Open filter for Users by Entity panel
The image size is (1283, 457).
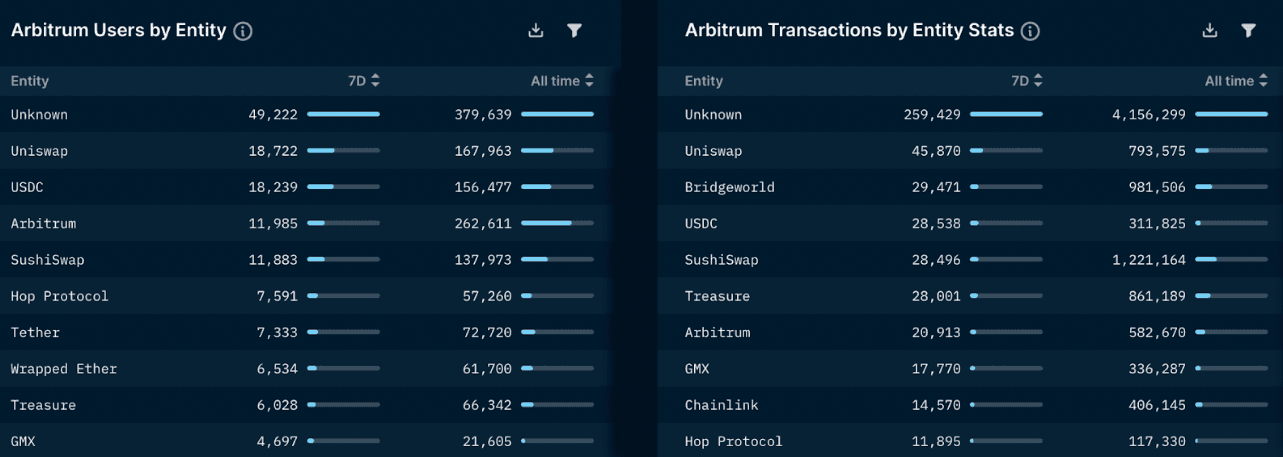[574, 31]
